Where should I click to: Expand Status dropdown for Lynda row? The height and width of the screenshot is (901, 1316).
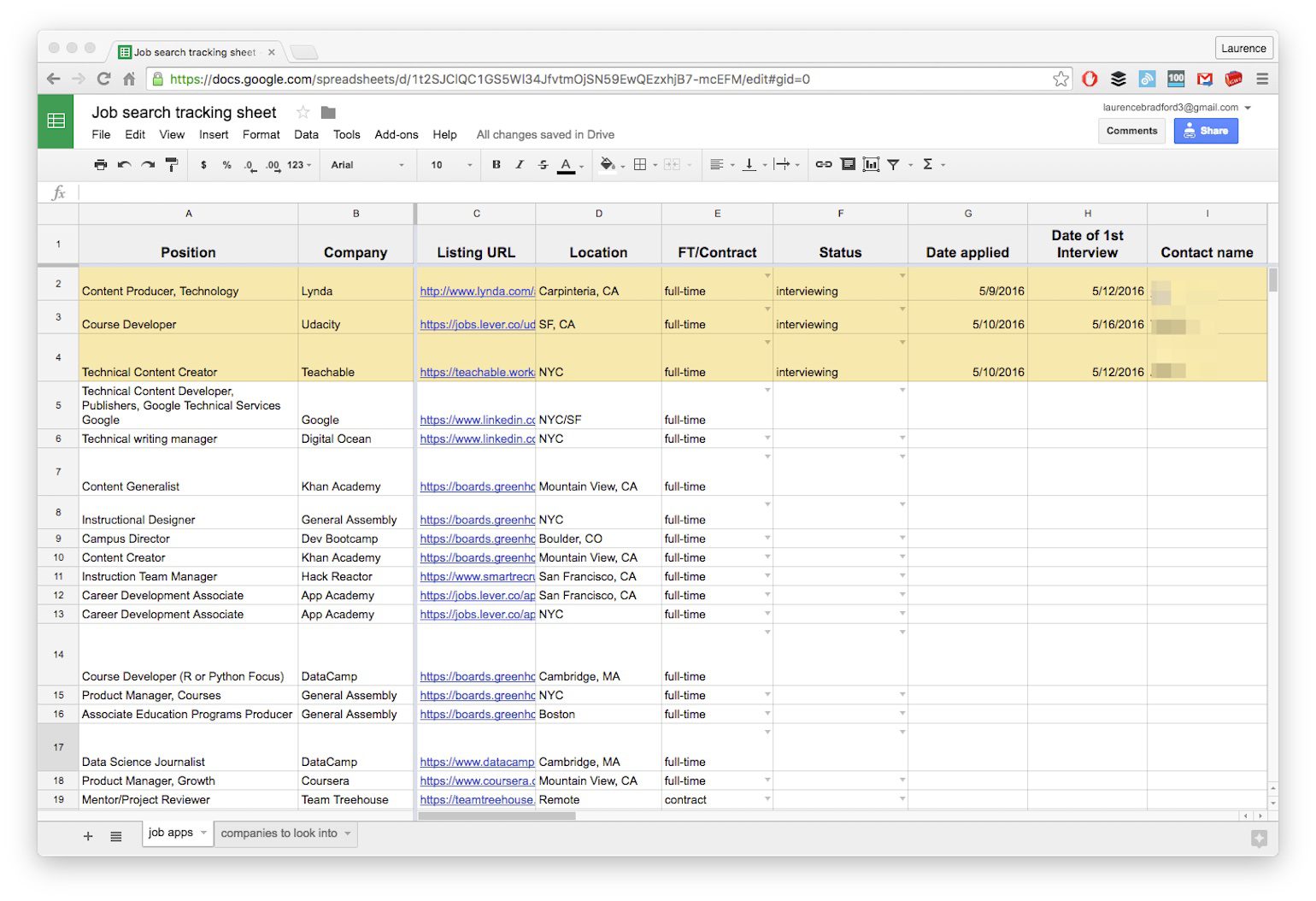tap(902, 276)
